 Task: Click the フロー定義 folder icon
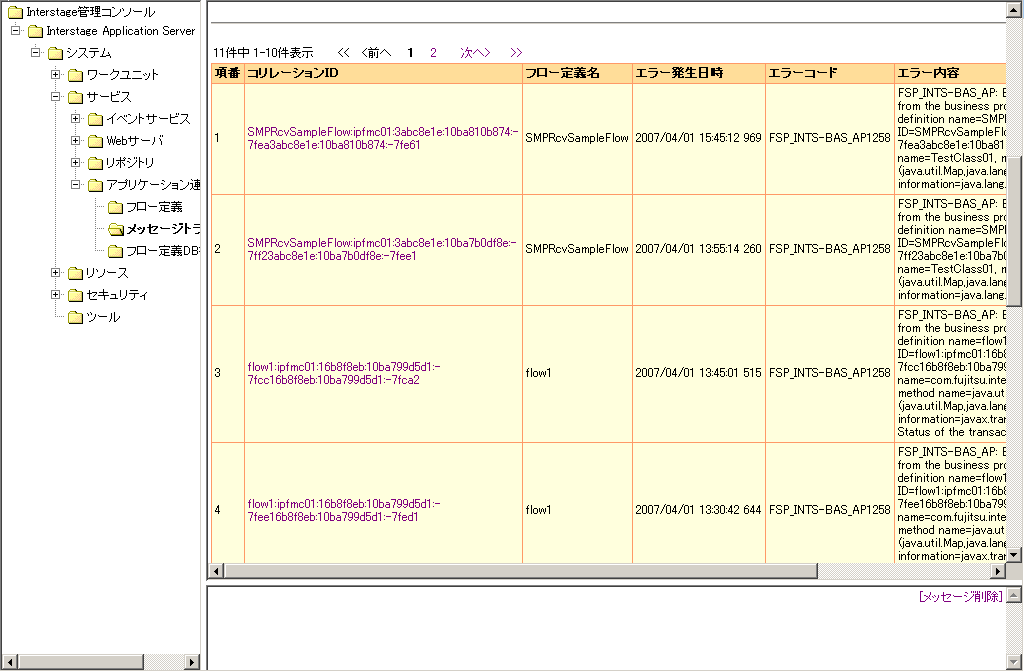[115, 207]
